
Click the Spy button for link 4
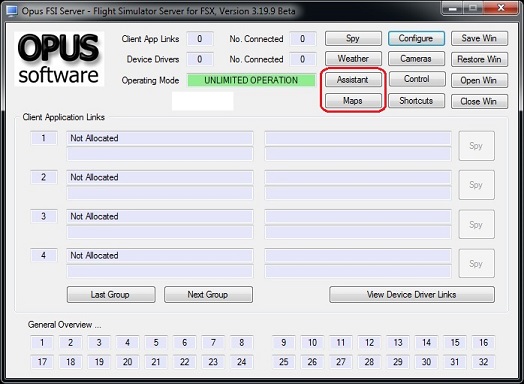pos(476,263)
